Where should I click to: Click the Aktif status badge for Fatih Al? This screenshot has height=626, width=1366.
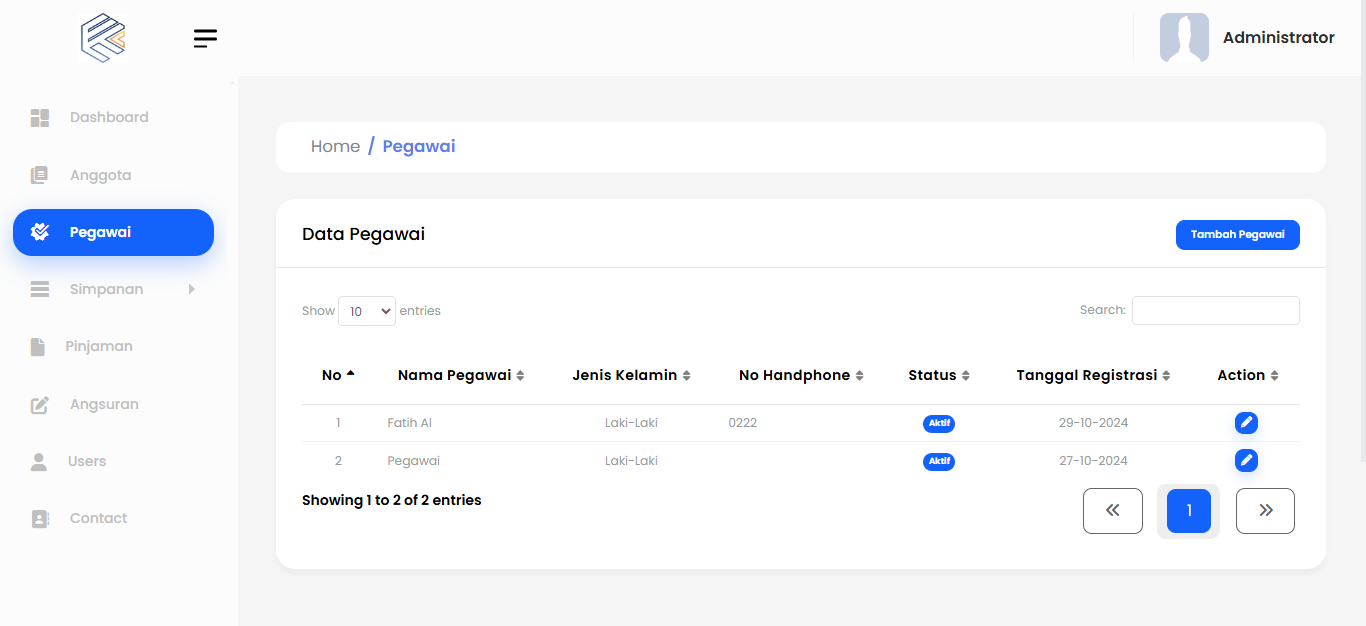pos(938,423)
